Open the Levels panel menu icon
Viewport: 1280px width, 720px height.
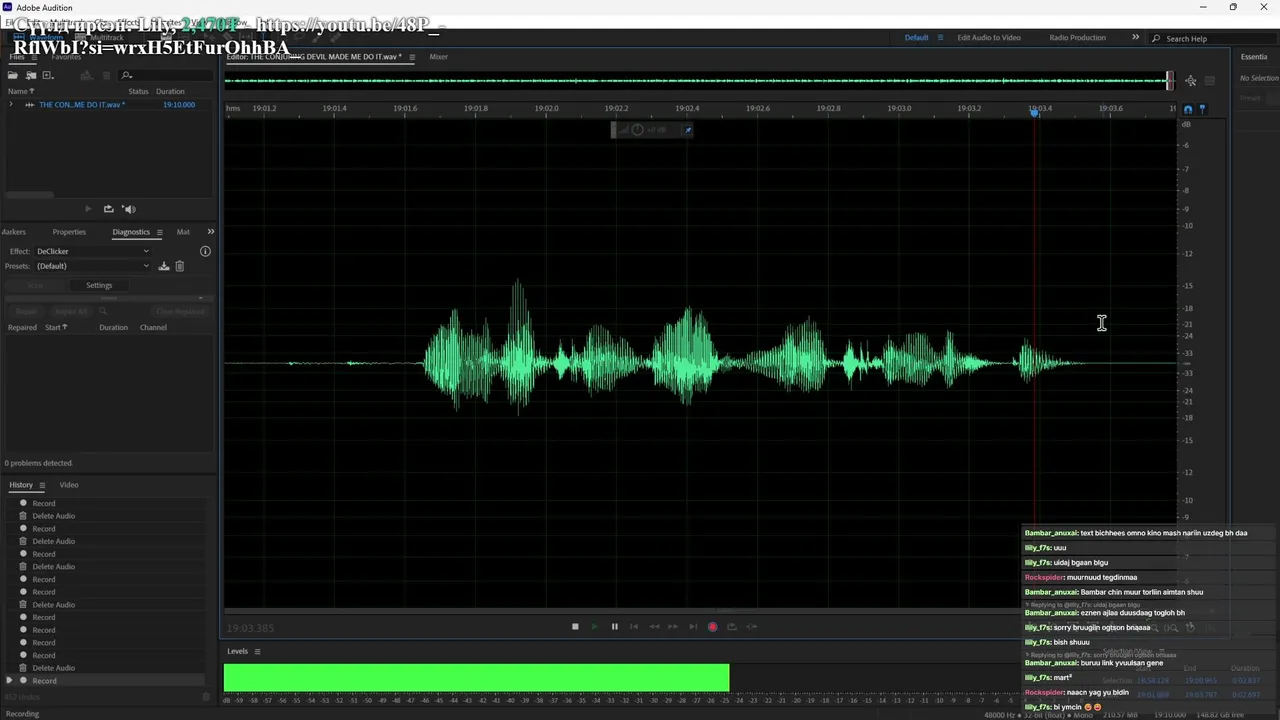257,652
